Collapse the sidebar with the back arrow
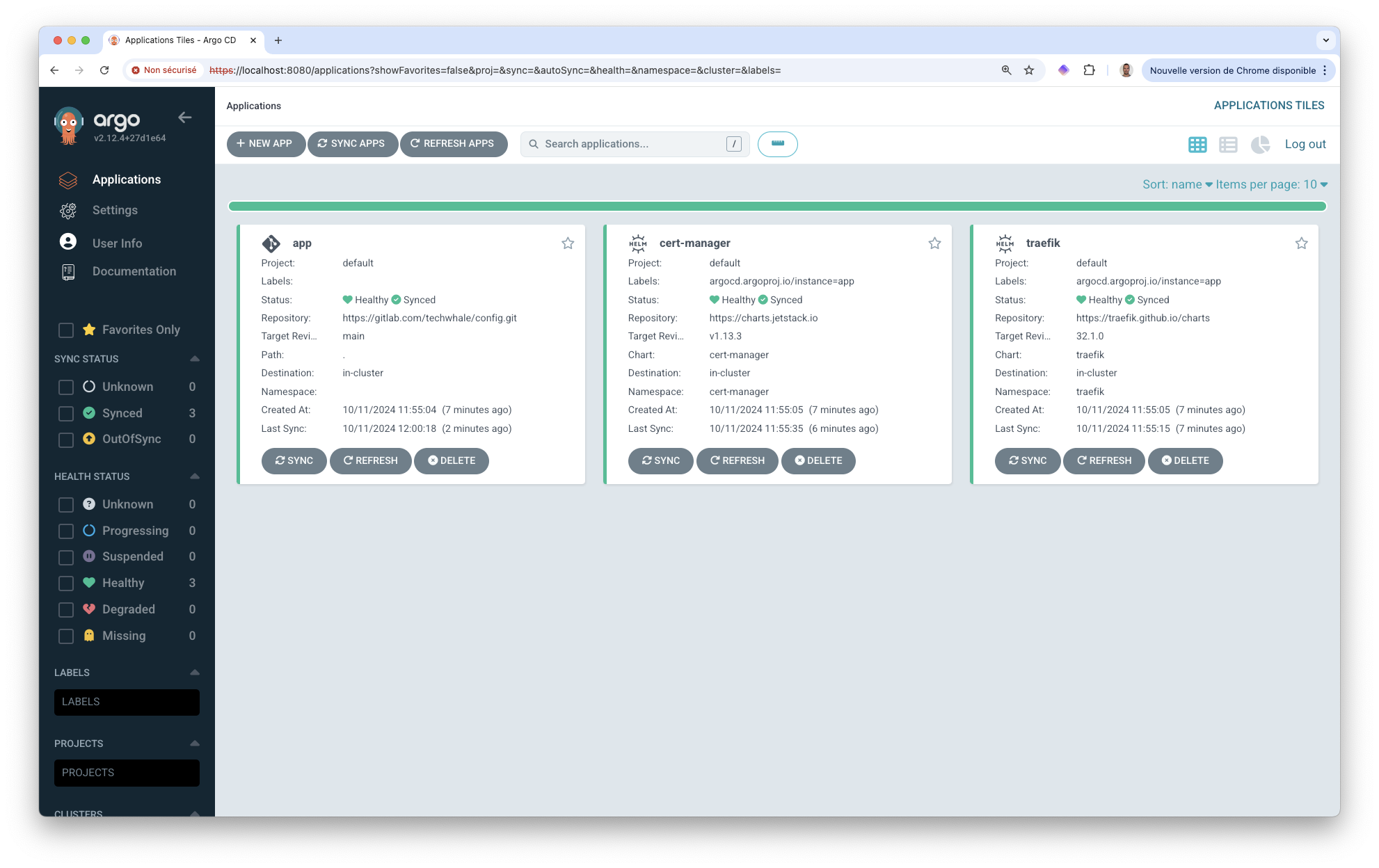This screenshot has height=868, width=1379. point(184,118)
